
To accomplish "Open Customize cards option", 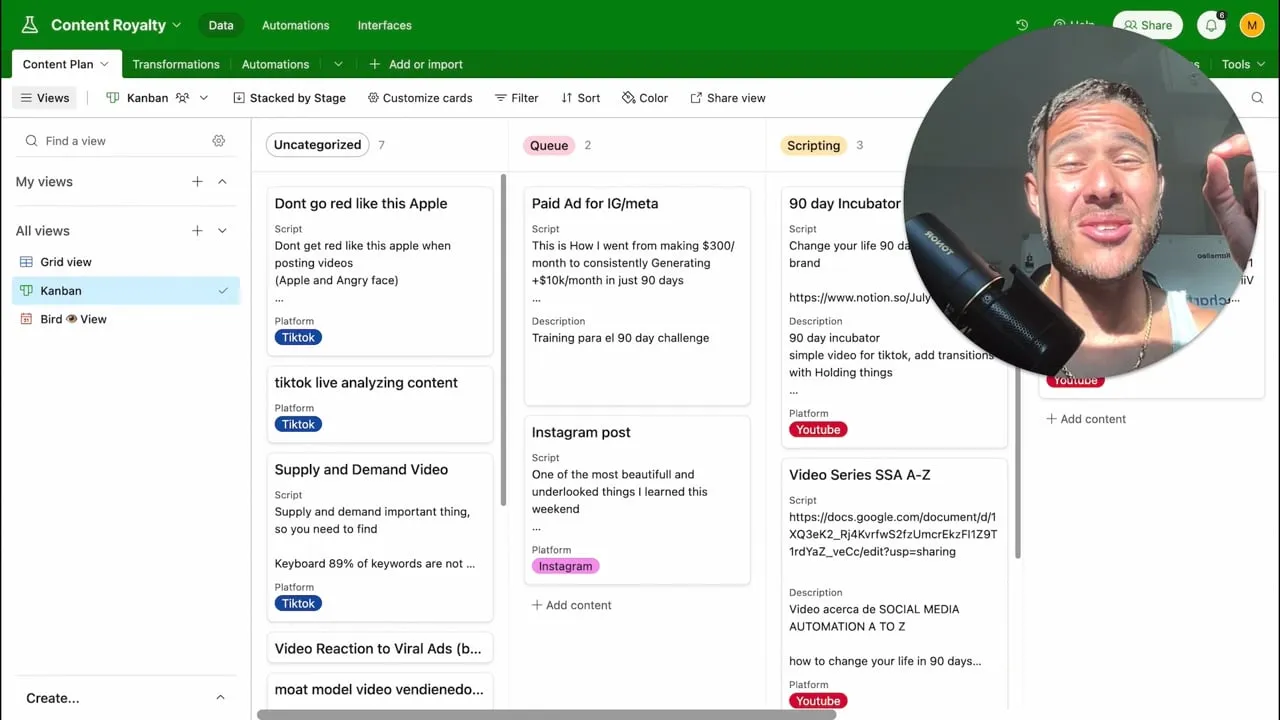I will click(420, 98).
